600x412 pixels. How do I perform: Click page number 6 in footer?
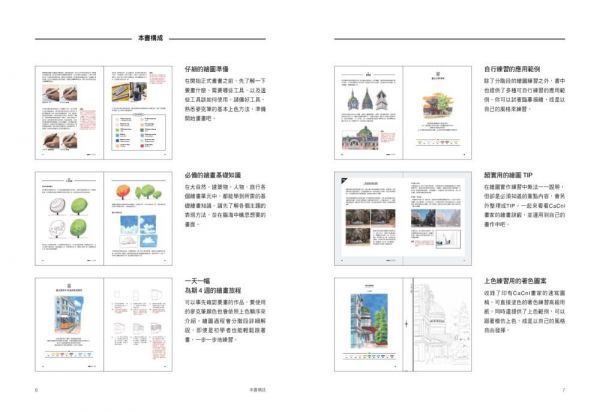click(x=36, y=391)
